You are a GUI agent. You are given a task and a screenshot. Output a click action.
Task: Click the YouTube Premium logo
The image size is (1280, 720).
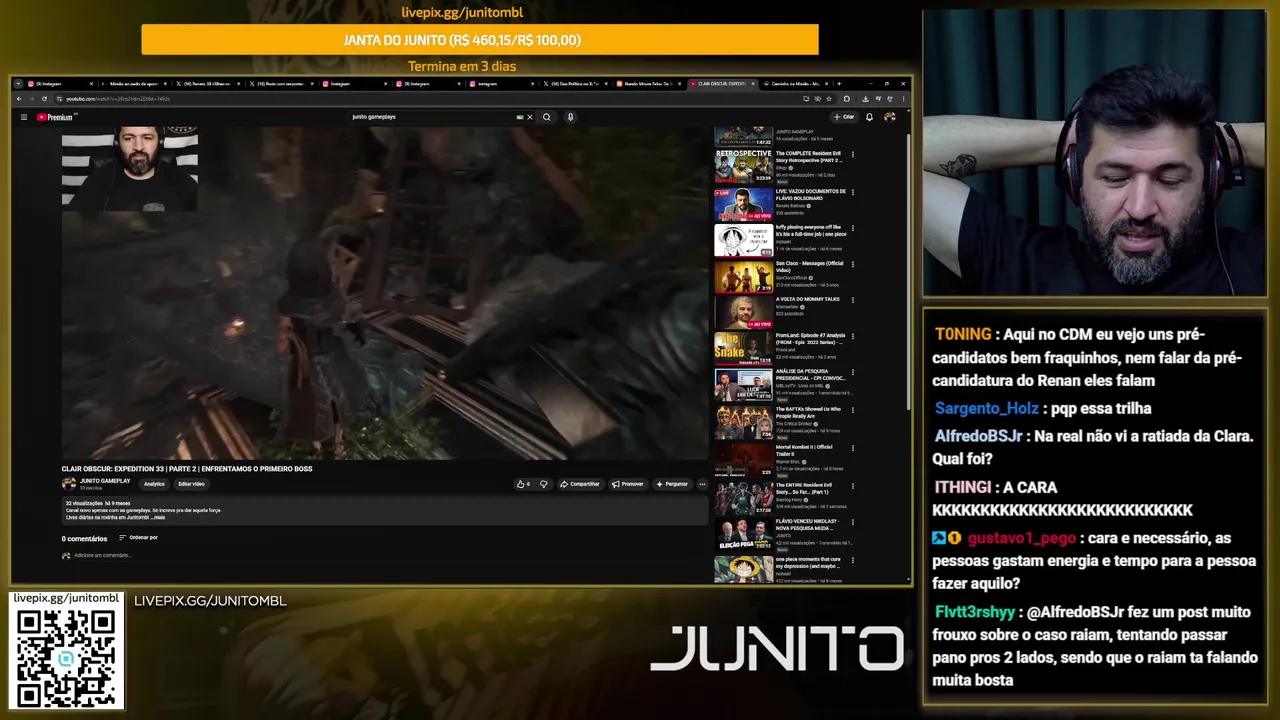[55, 117]
